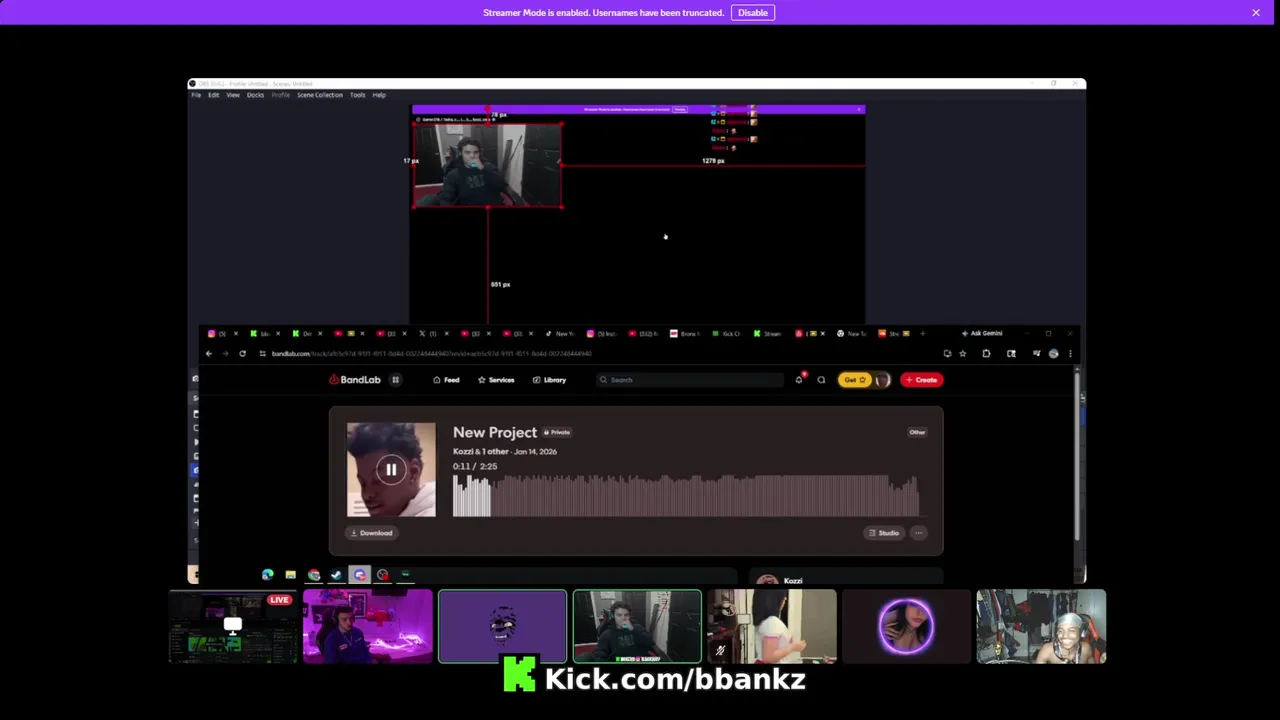Select the pink-lit room participant tile

tap(368, 627)
